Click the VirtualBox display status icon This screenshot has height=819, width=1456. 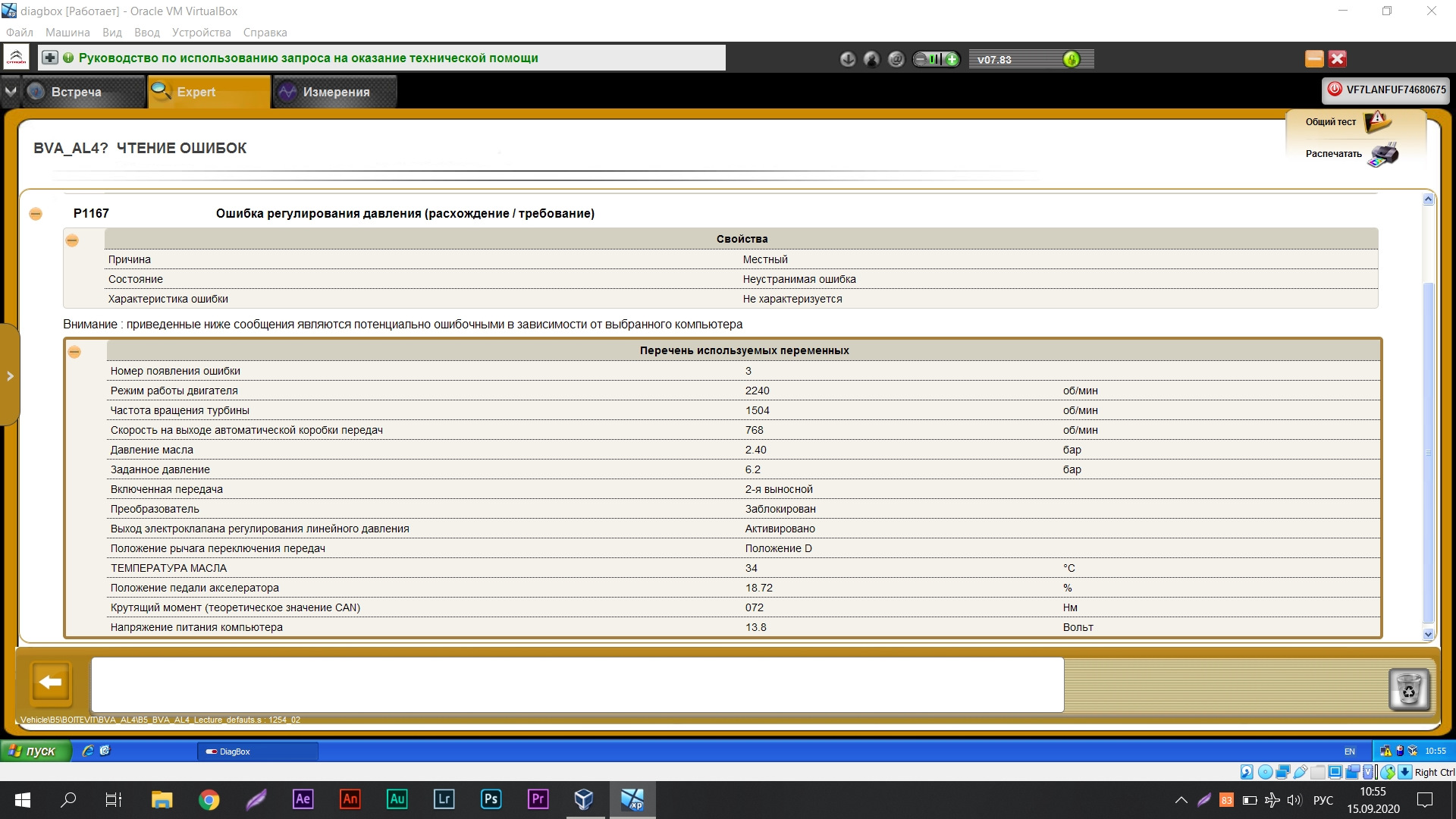point(1336,772)
